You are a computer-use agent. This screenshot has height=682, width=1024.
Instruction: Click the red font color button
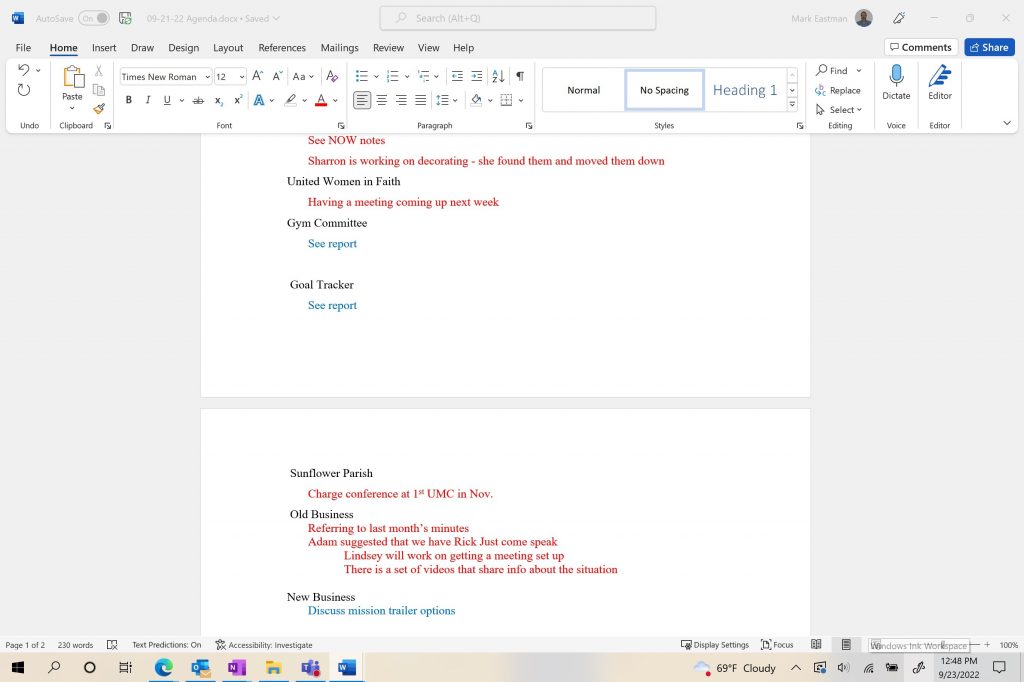[x=321, y=100]
